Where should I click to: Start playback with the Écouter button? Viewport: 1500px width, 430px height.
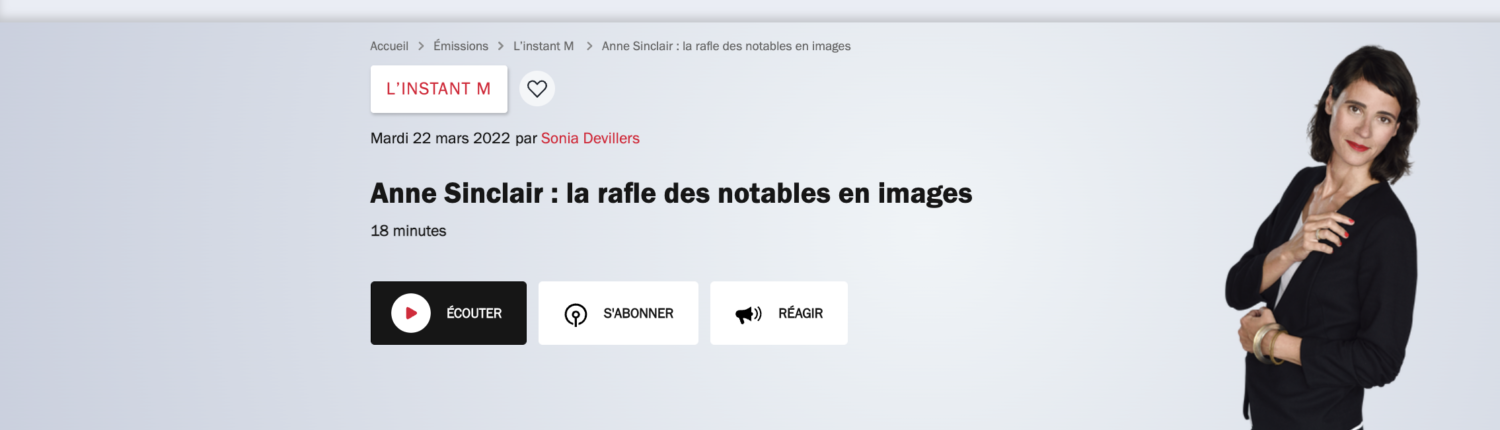tap(448, 313)
